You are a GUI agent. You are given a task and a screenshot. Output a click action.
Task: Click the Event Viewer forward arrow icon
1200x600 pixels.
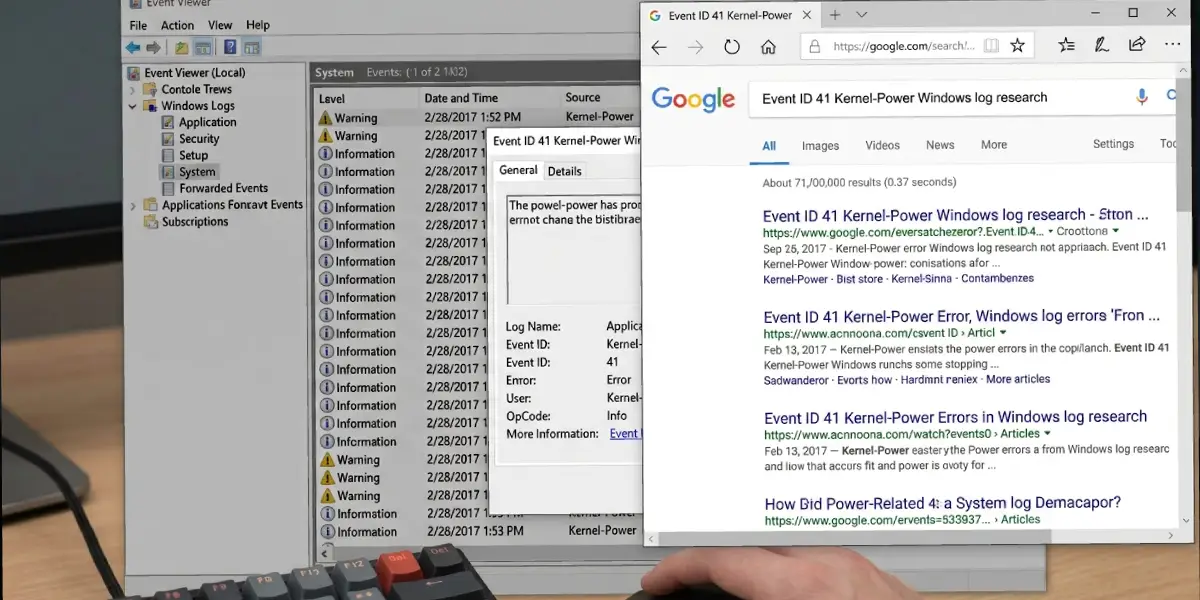[154, 47]
